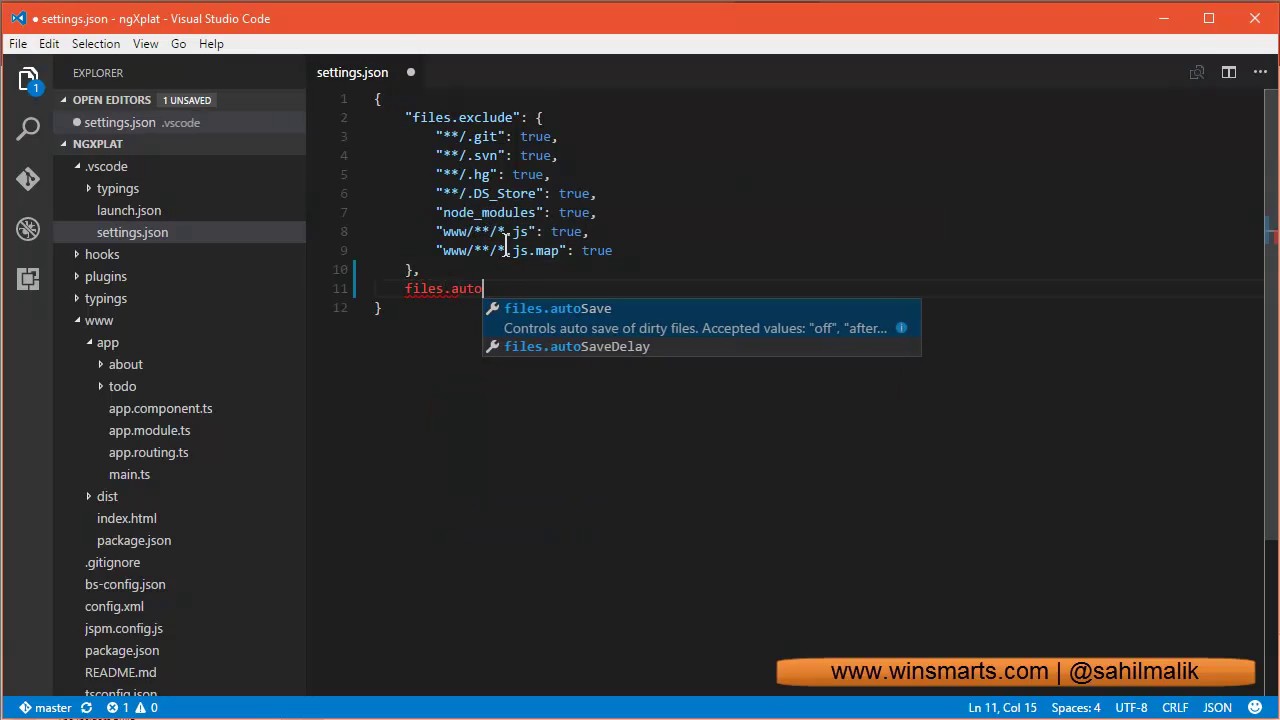The width and height of the screenshot is (1280, 720).
Task: Click the open changes icon in editor toolbar
Action: pyautogui.click(x=1197, y=72)
